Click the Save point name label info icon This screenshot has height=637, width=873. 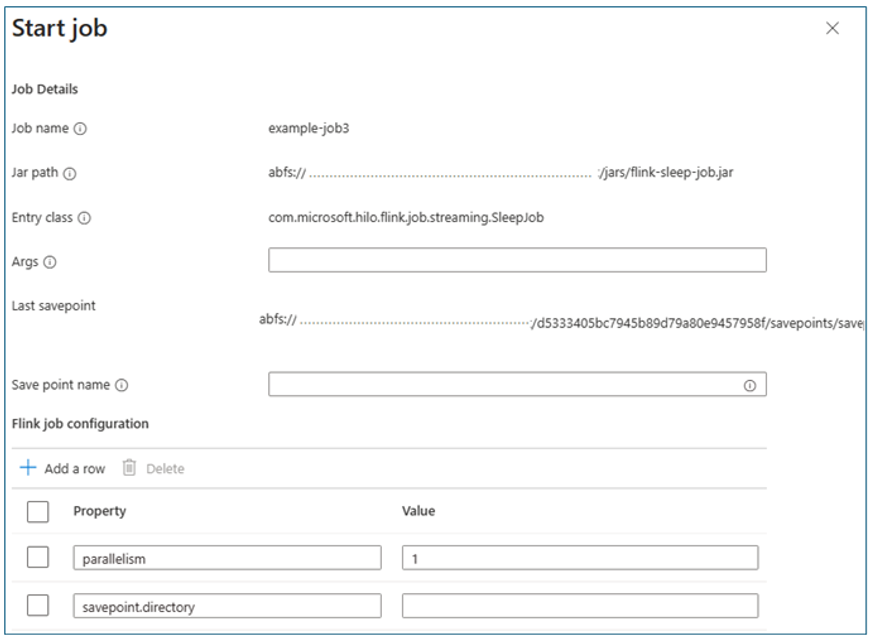[122, 385]
